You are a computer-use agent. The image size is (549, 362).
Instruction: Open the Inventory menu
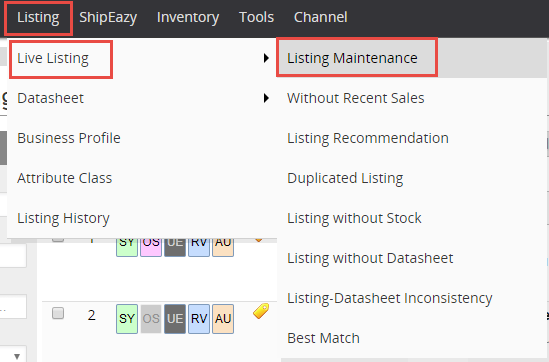pos(188,17)
